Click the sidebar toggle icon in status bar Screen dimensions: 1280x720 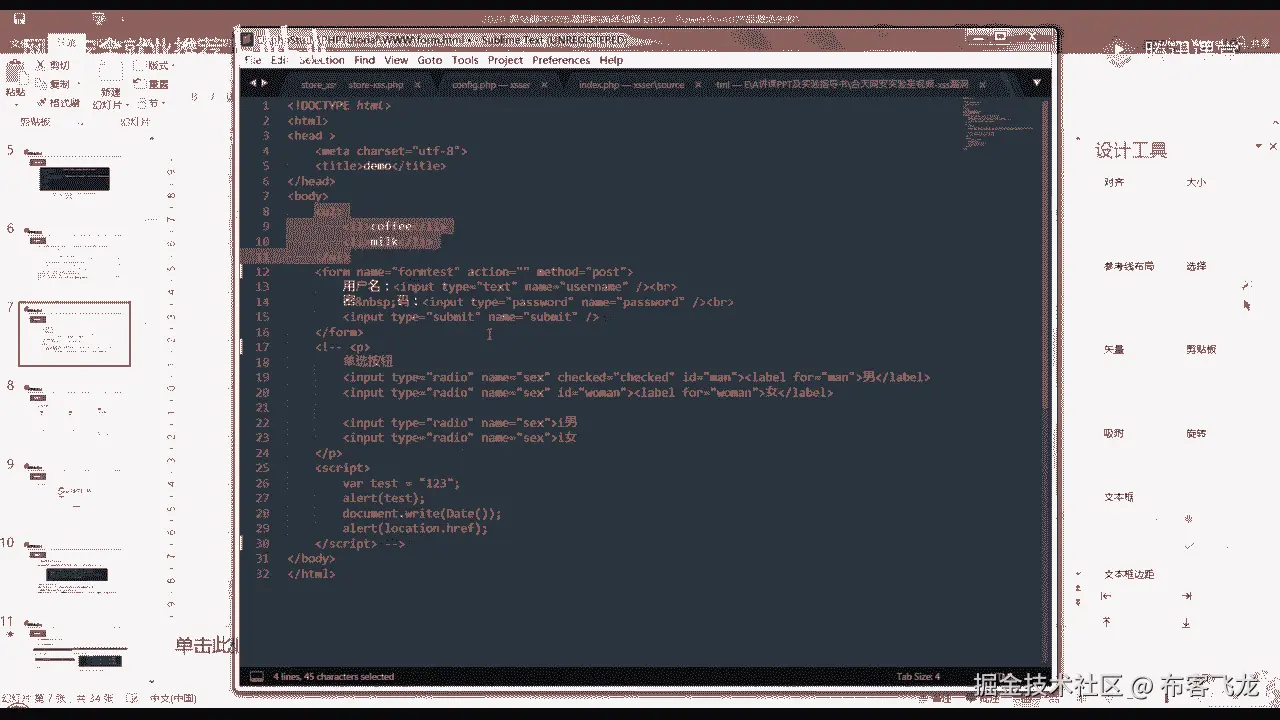(x=256, y=677)
